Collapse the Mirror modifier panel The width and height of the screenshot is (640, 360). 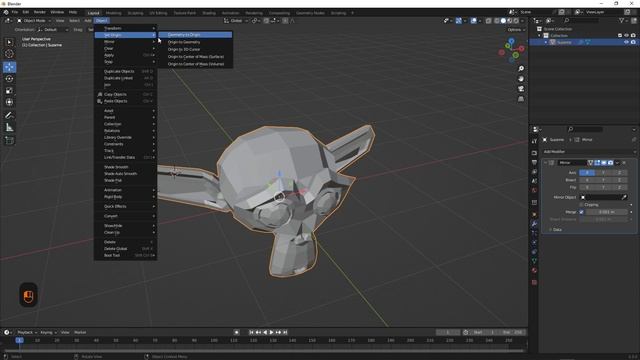(545, 162)
